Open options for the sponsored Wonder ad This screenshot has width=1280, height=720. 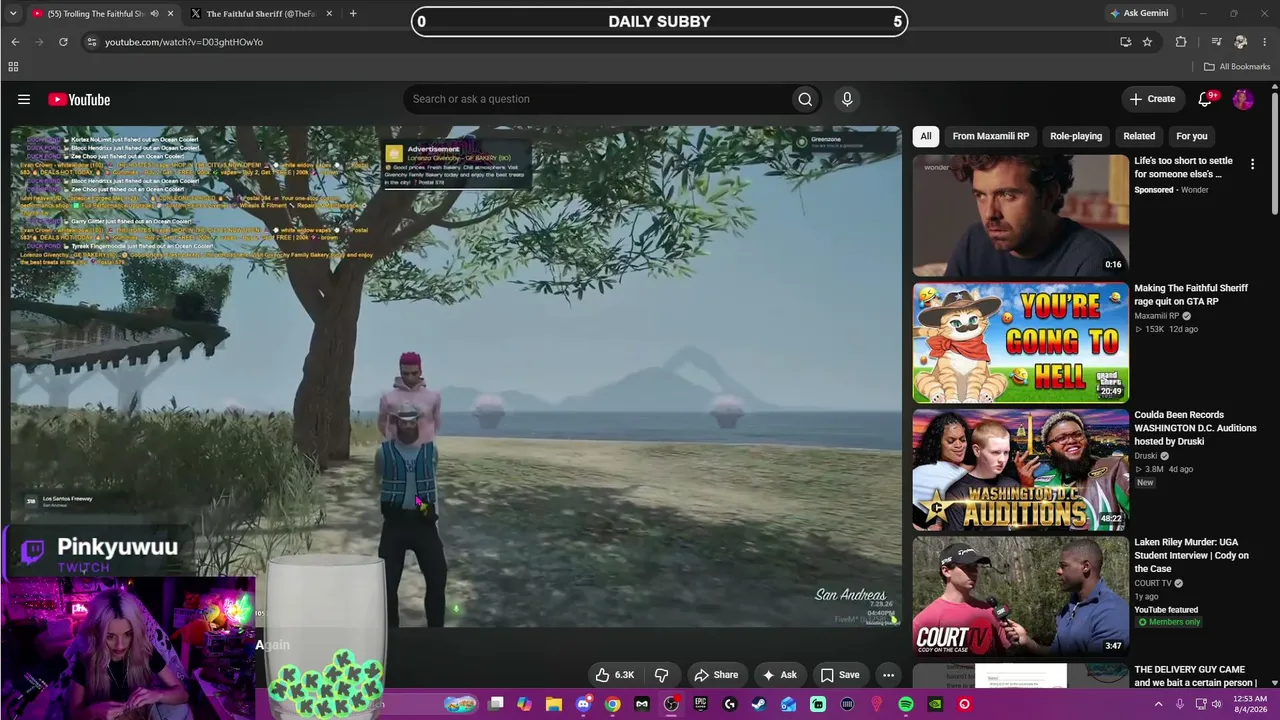coord(1252,164)
